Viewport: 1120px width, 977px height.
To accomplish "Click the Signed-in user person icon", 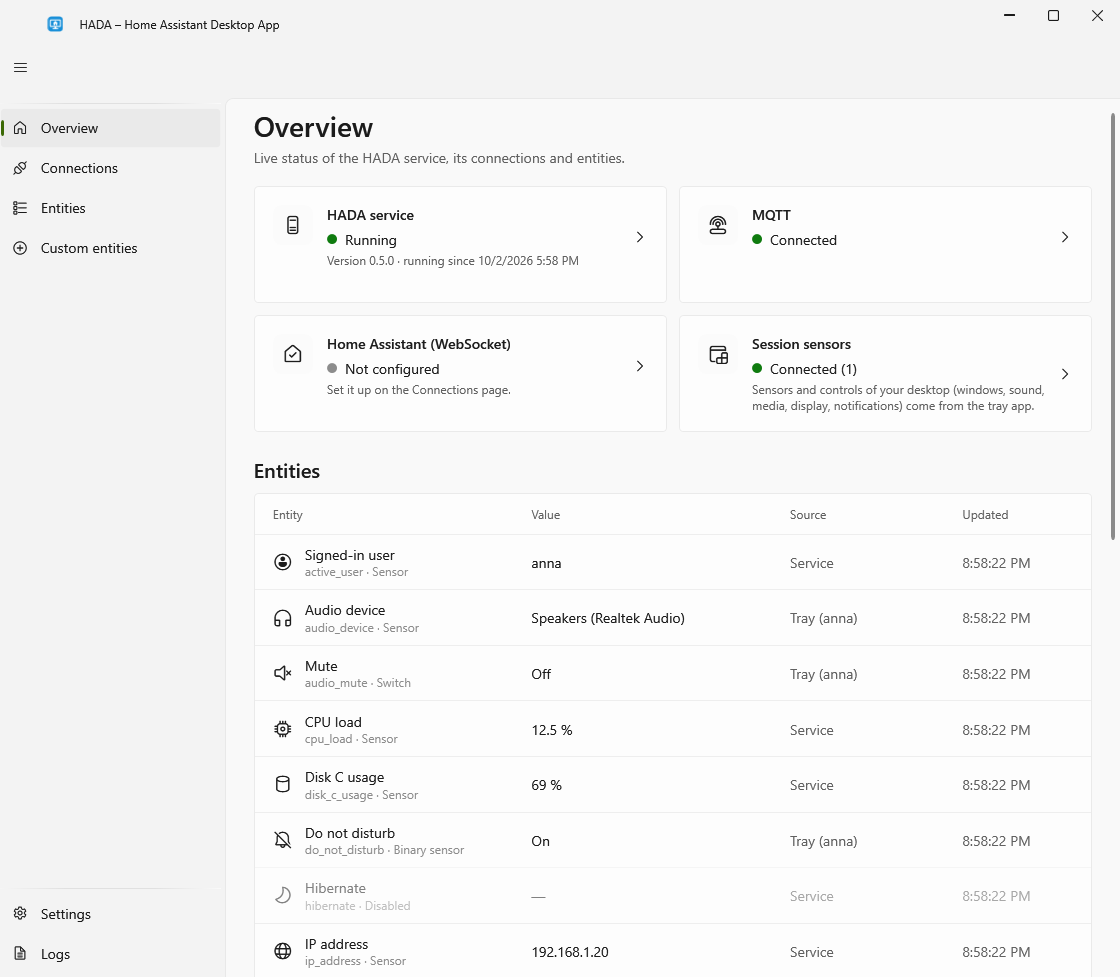I will [x=283, y=562].
